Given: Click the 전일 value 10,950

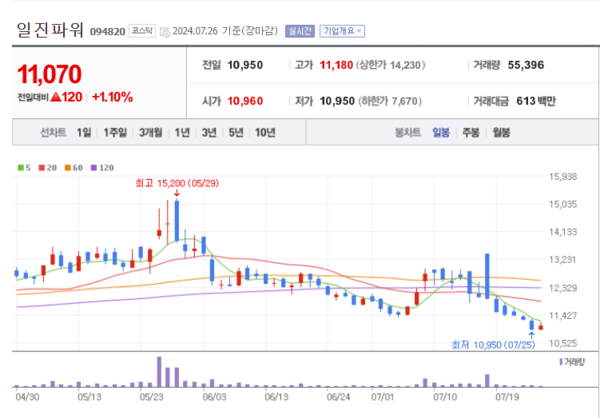Looking at the screenshot, I should (245, 65).
